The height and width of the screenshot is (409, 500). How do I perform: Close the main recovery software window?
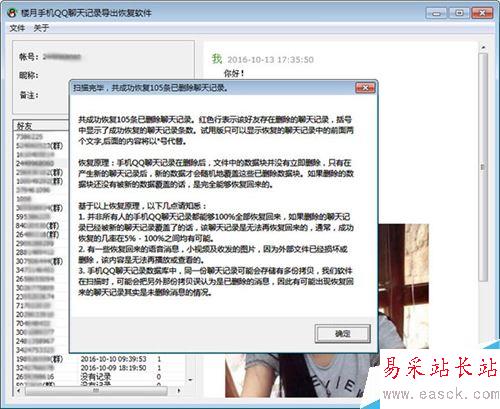point(482,13)
